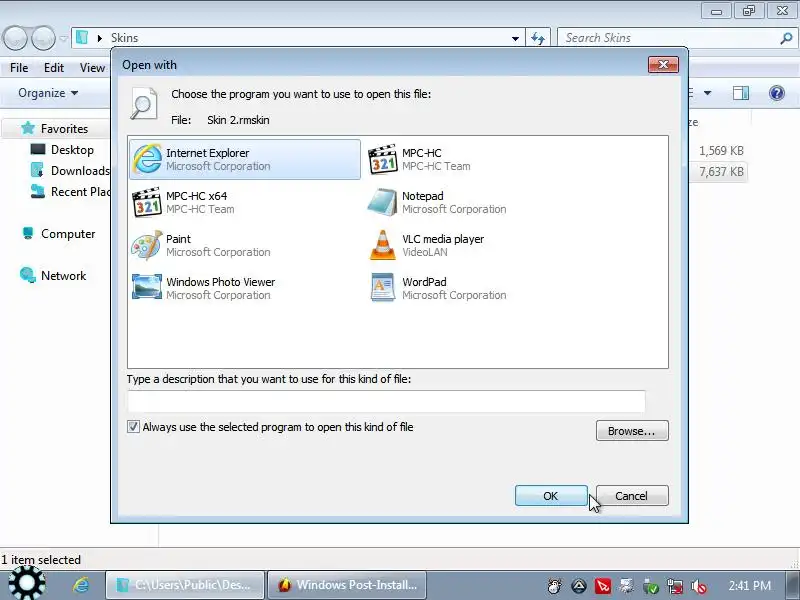This screenshot has height=600, width=800.
Task: Open the File menu
Action: 19,67
